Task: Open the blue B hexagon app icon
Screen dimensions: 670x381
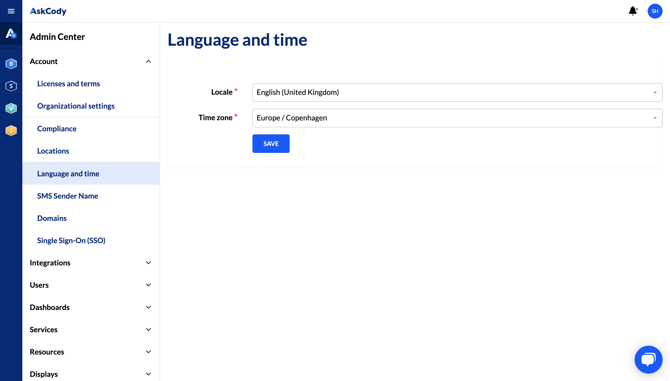Action: 11,64
